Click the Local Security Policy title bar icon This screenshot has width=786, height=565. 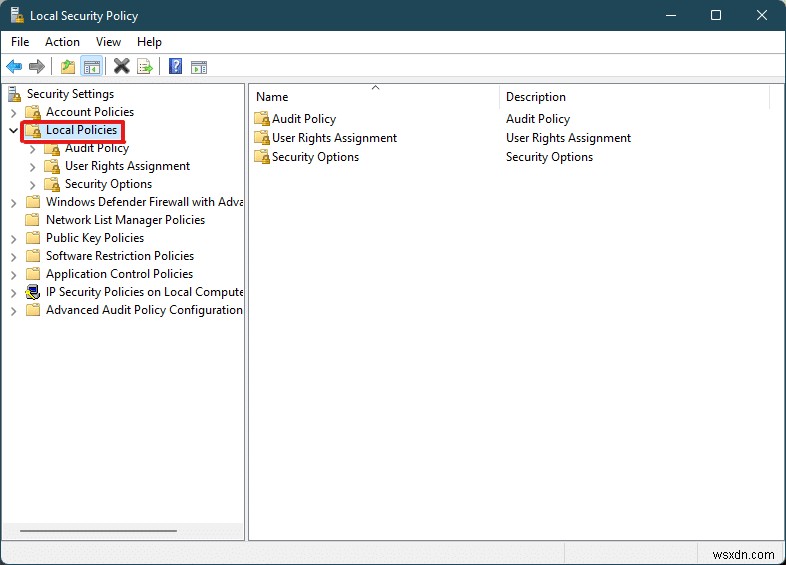click(17, 15)
